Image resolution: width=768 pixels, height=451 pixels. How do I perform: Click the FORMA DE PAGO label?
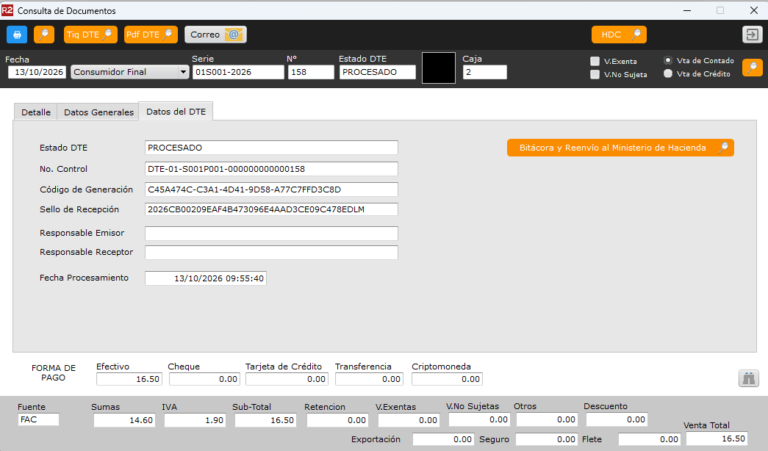coord(53,373)
